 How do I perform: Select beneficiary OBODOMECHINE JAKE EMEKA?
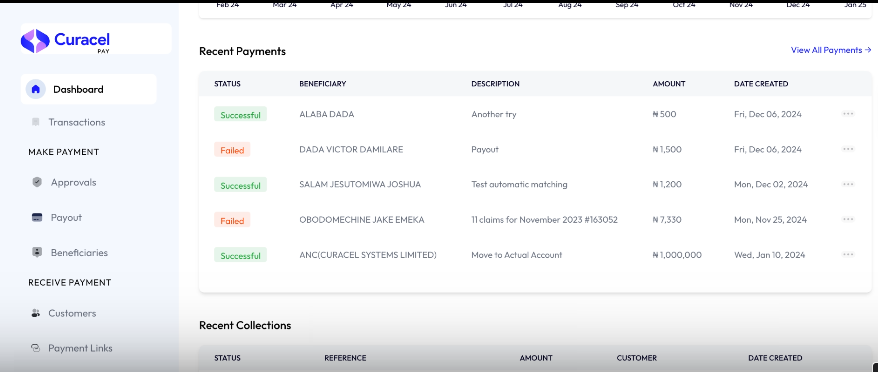pyautogui.click(x=362, y=220)
